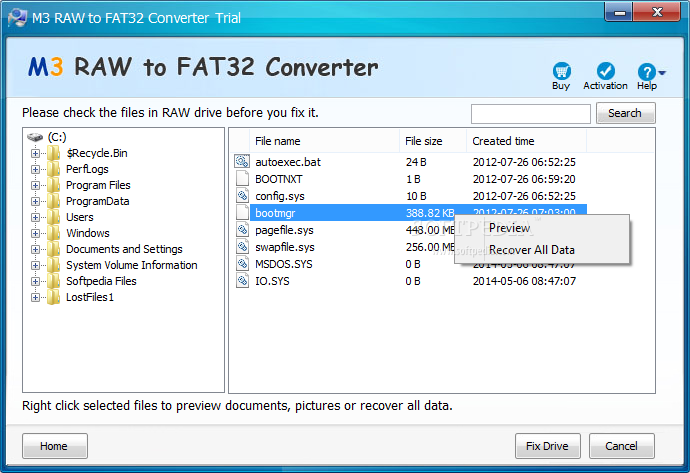Expand the Program Files tree node
This screenshot has width=690, height=473.
[35, 186]
